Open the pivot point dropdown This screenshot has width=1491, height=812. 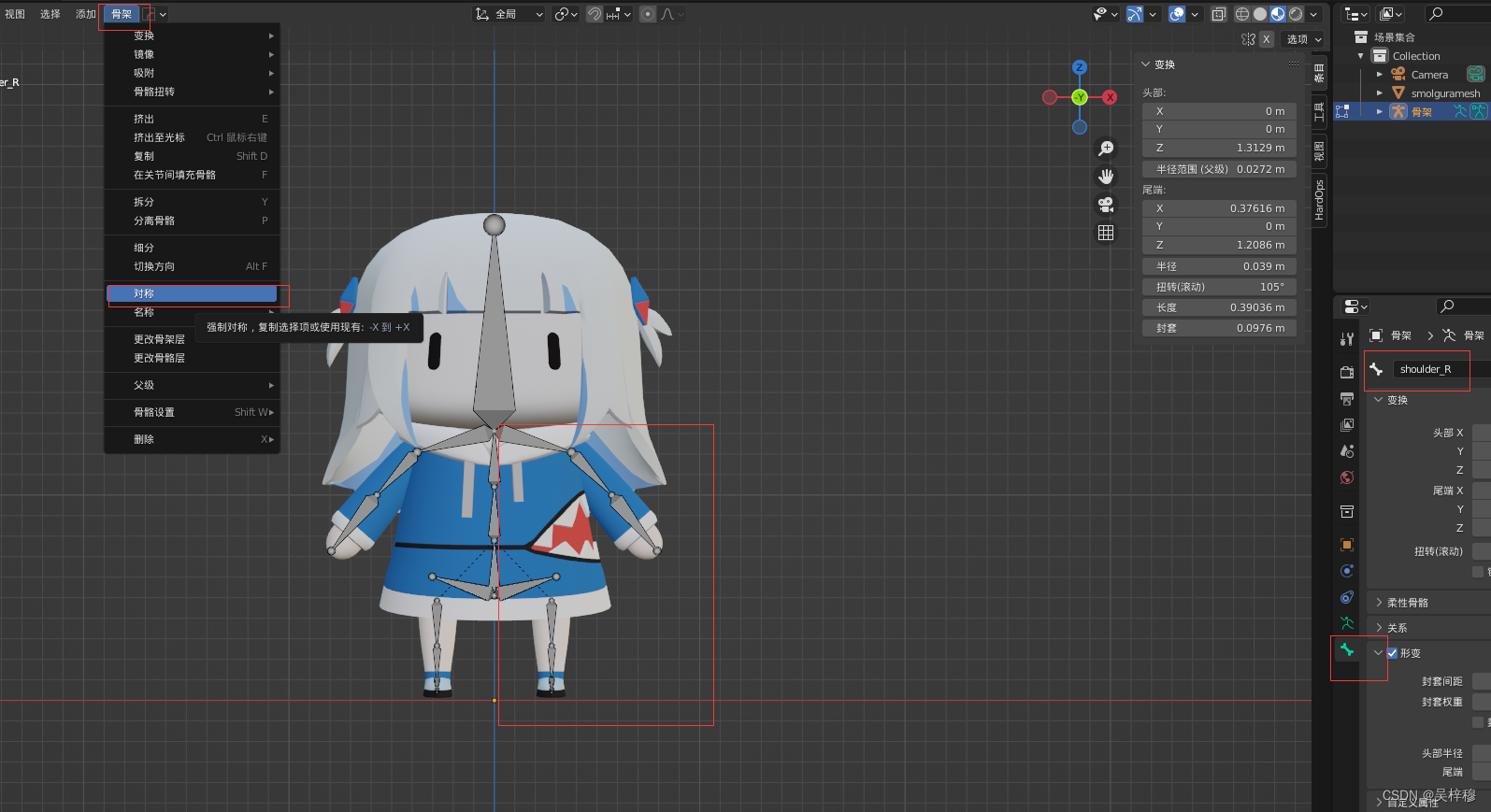[566, 14]
